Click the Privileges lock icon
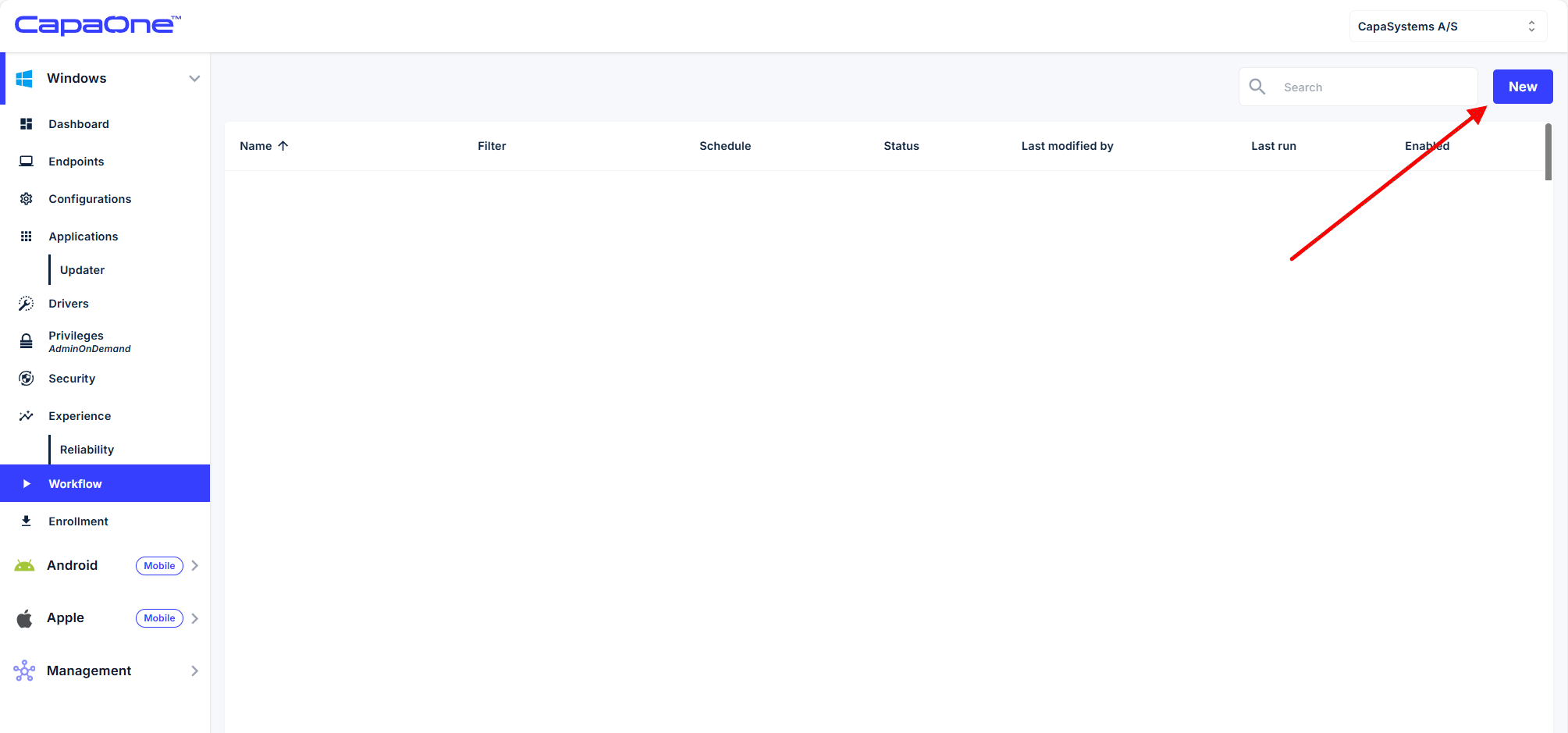The image size is (1568, 733). 26,341
